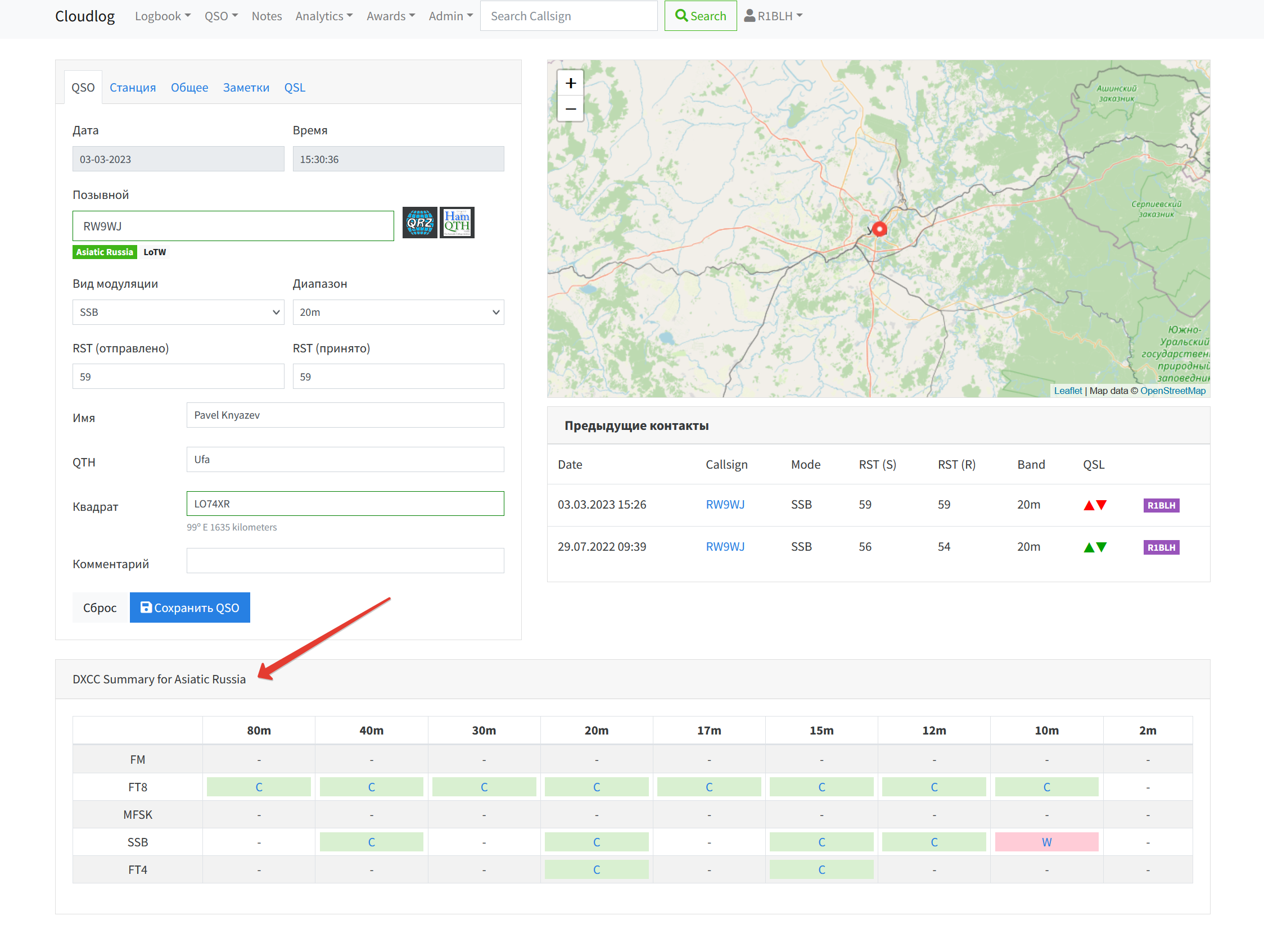The height and width of the screenshot is (952, 1264).
Task: Switch to the Общее tab
Action: pyautogui.click(x=189, y=87)
